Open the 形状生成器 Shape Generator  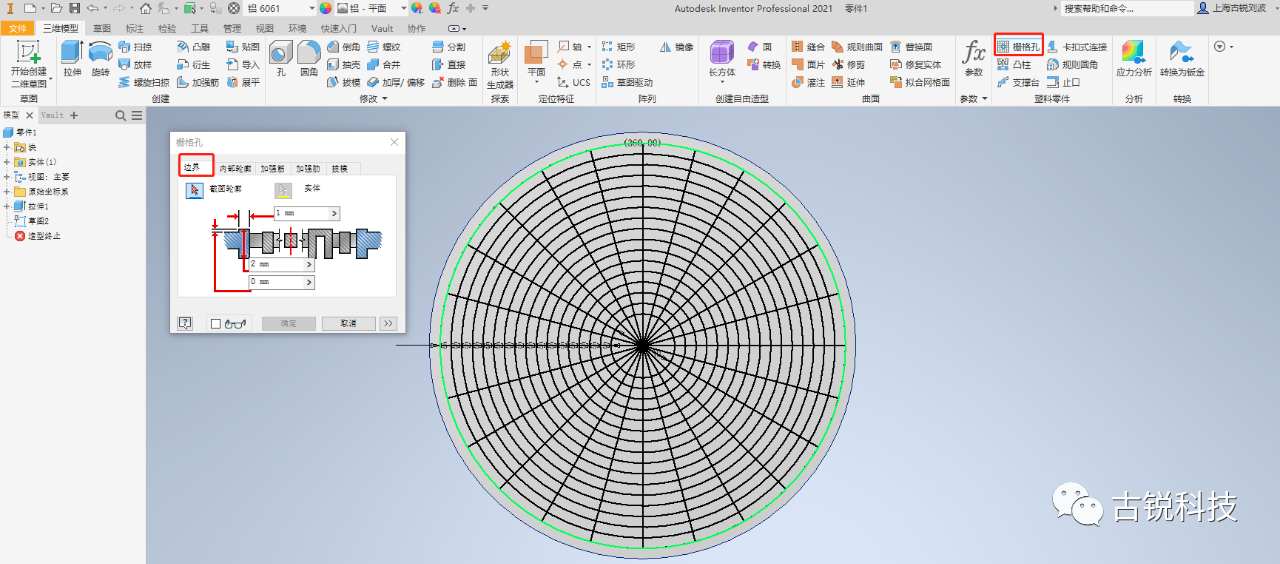click(500, 65)
